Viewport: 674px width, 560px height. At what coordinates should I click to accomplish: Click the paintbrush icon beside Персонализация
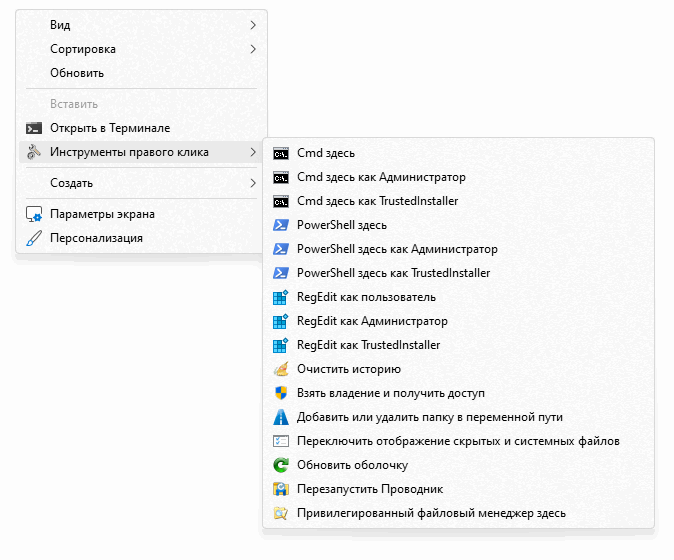click(34, 238)
